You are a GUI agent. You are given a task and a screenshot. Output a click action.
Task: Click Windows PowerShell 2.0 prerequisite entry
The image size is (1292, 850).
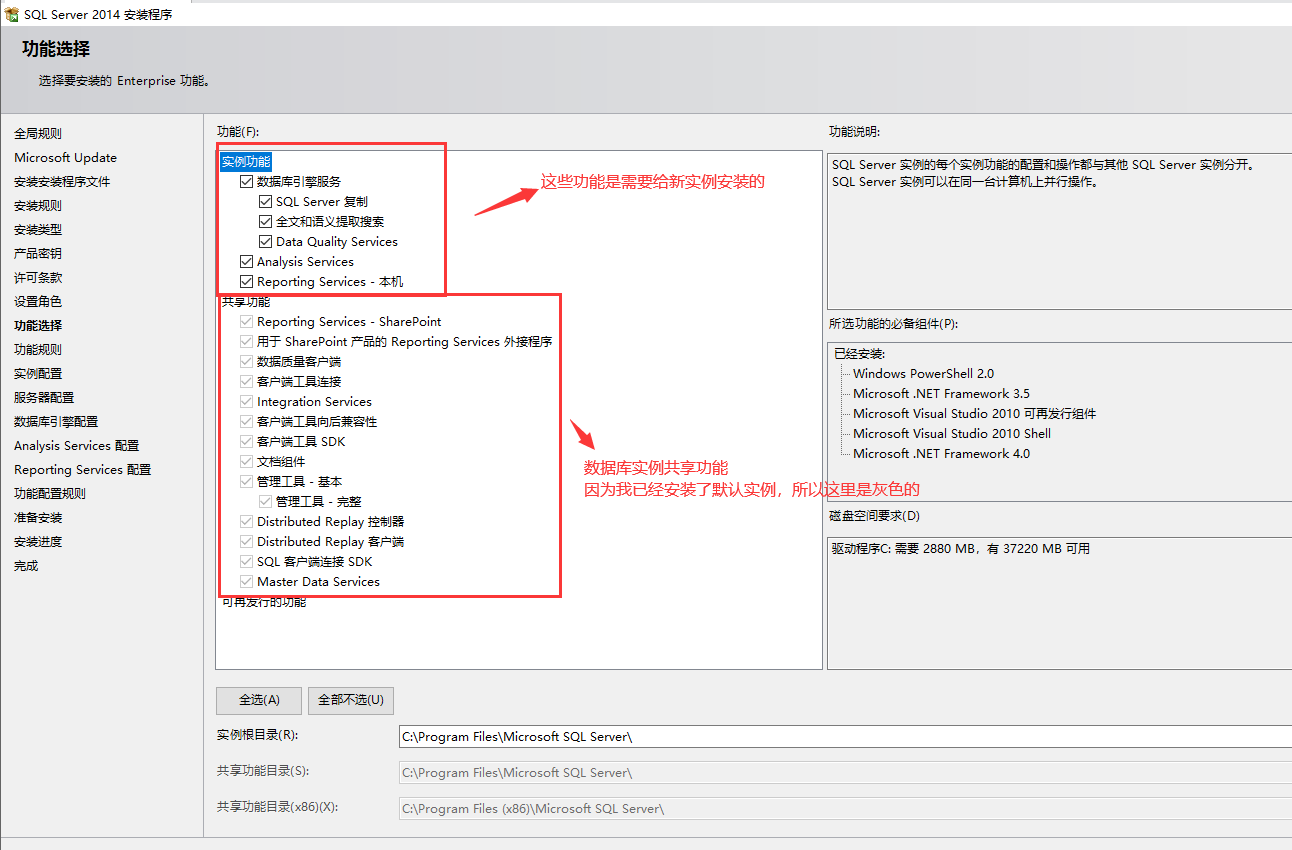pyautogui.click(x=923, y=374)
